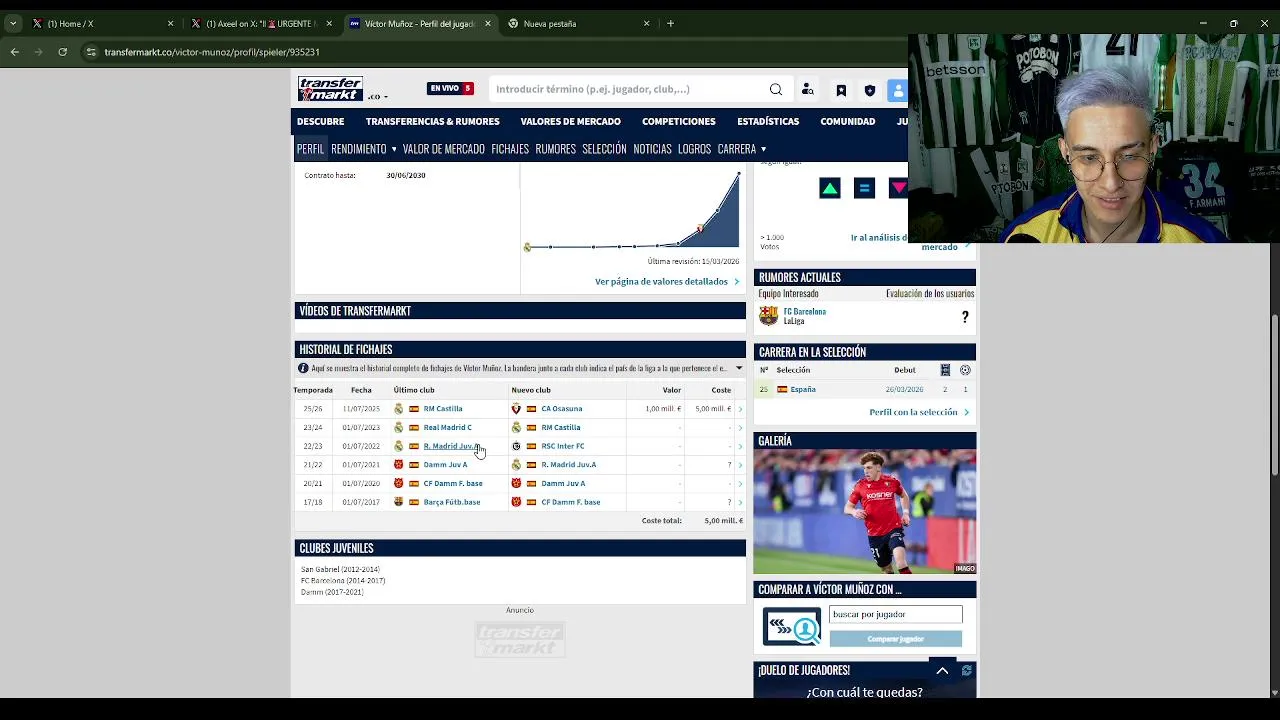1280x720 pixels.
Task: Expand the transfer history info note
Action: [739, 368]
